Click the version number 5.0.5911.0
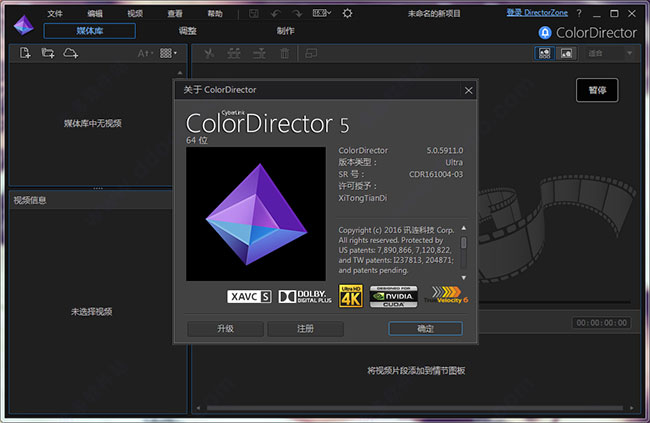The height and width of the screenshot is (423, 650). pyautogui.click(x=445, y=151)
